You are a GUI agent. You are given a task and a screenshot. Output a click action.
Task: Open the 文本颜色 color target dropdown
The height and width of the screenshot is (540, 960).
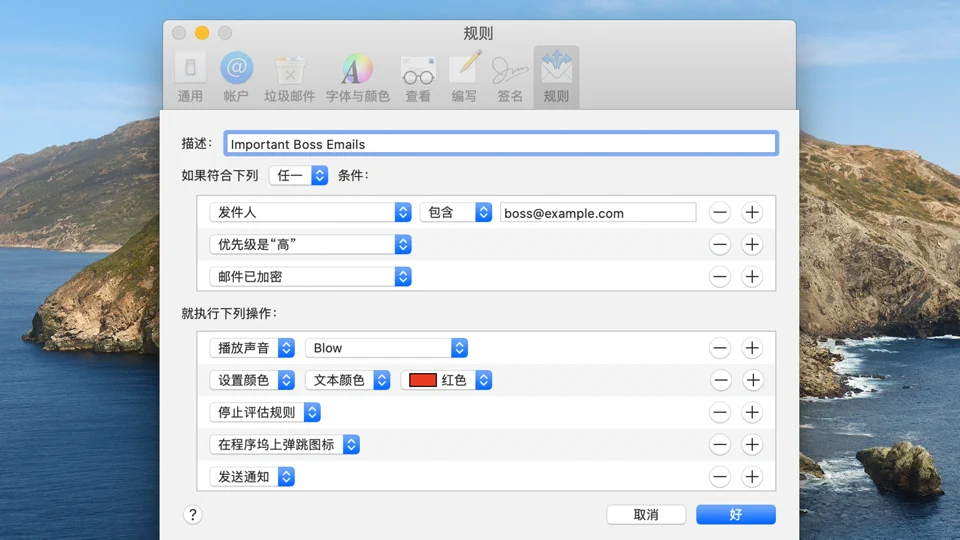click(x=348, y=380)
